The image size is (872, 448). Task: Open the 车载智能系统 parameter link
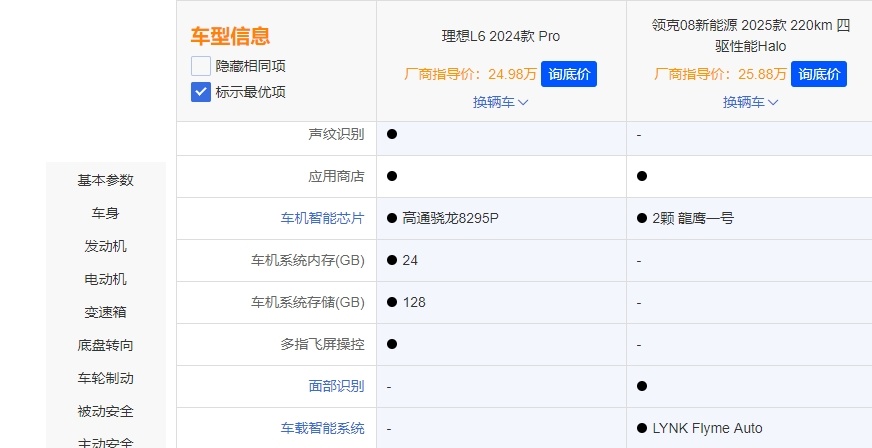[x=323, y=428]
